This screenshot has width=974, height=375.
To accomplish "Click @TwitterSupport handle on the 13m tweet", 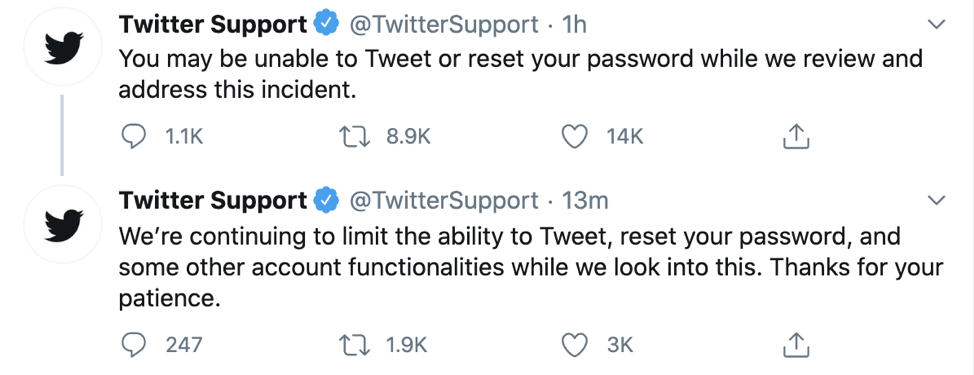I will pyautogui.click(x=444, y=201).
